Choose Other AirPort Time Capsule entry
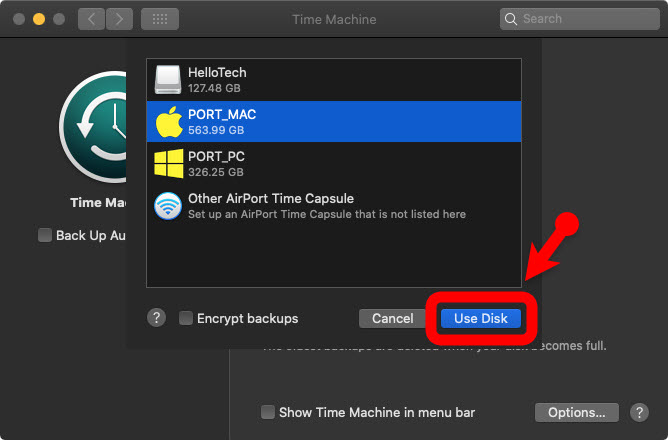The image size is (668, 440). click(330, 206)
